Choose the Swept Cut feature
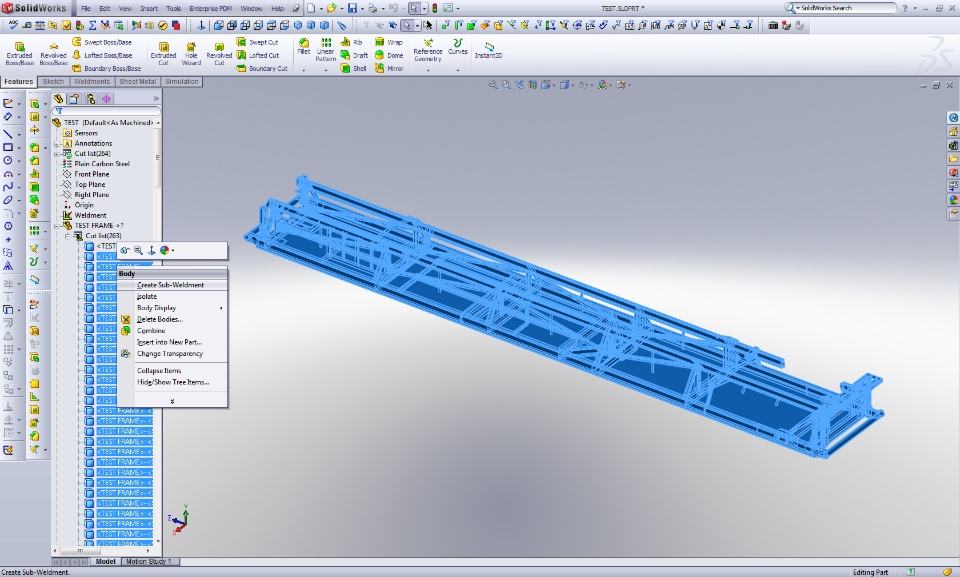Screen dimensions: 960x577 click(x=258, y=42)
